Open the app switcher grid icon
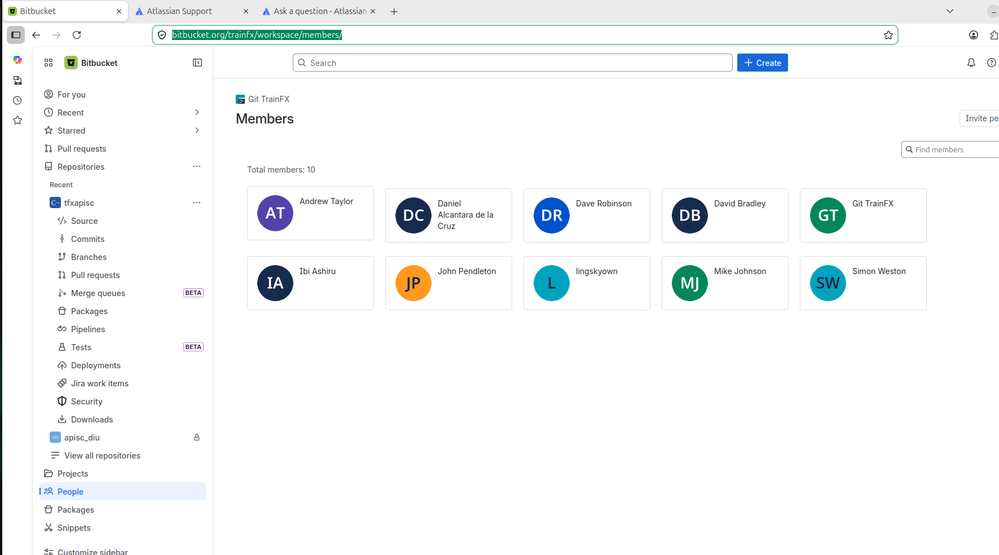Screen dimensions: 999x555 coord(48,62)
